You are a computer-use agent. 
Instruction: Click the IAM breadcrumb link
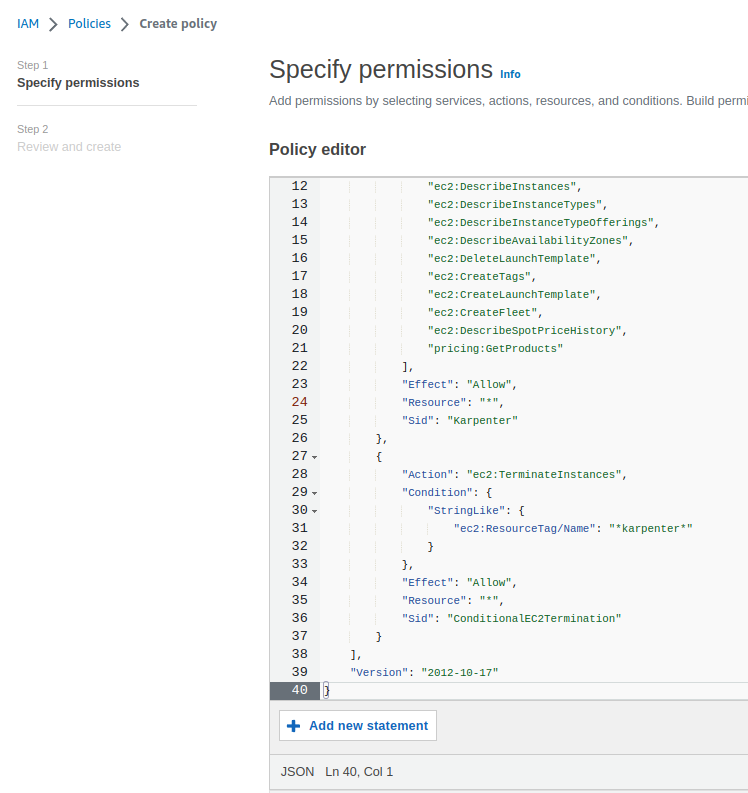coord(28,23)
